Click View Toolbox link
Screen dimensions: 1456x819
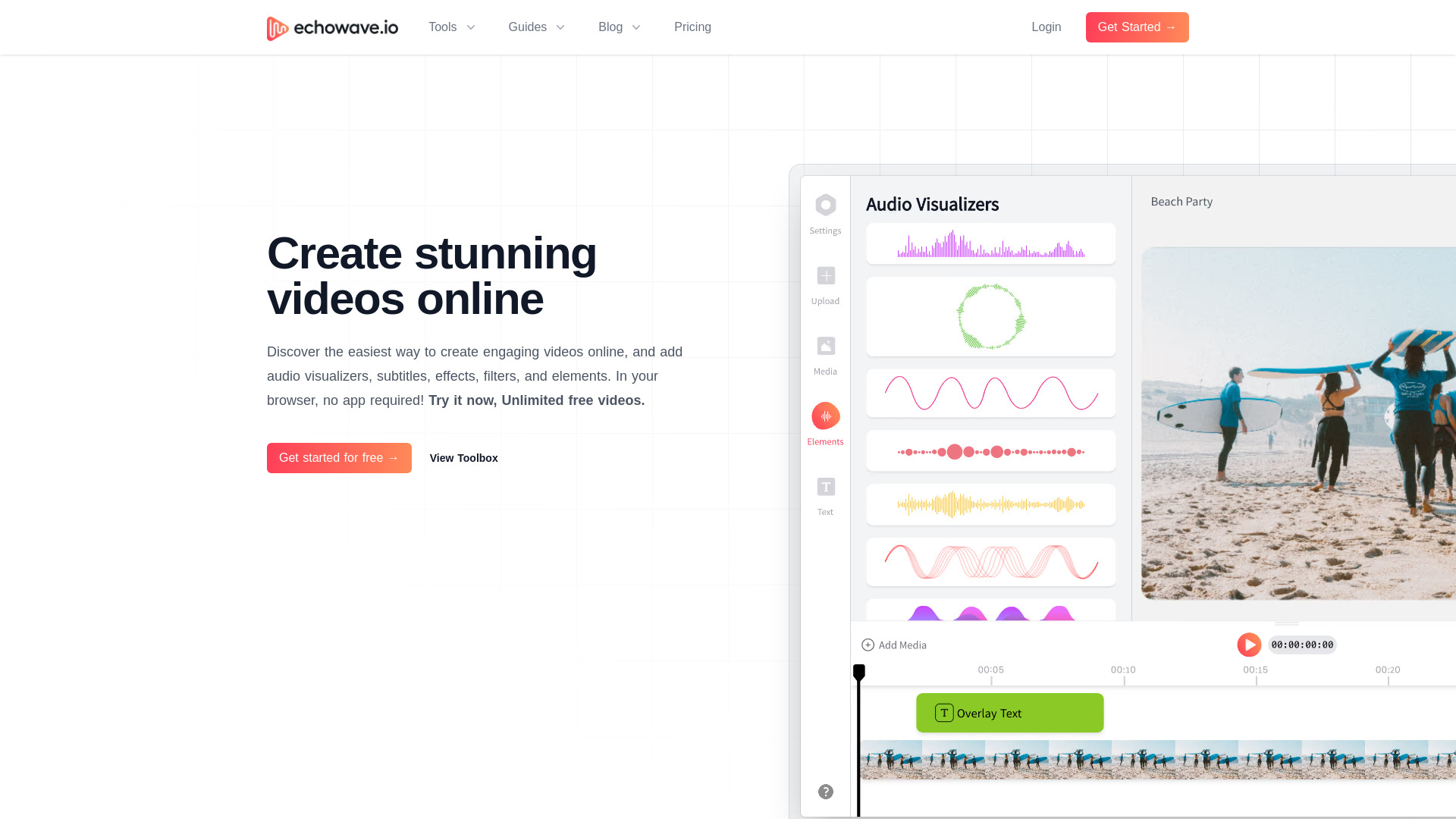pos(463,458)
